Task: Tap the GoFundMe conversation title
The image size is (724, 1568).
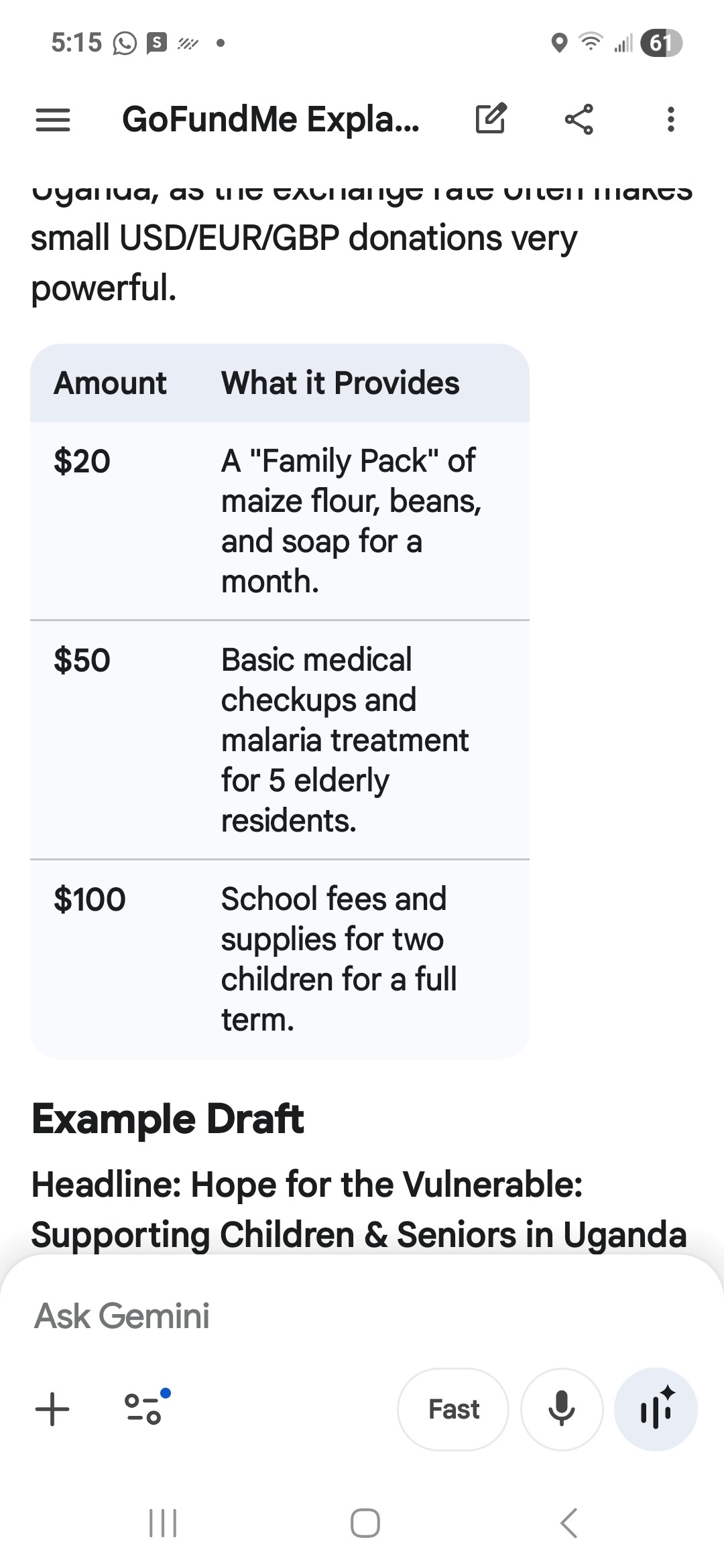Action: [271, 120]
